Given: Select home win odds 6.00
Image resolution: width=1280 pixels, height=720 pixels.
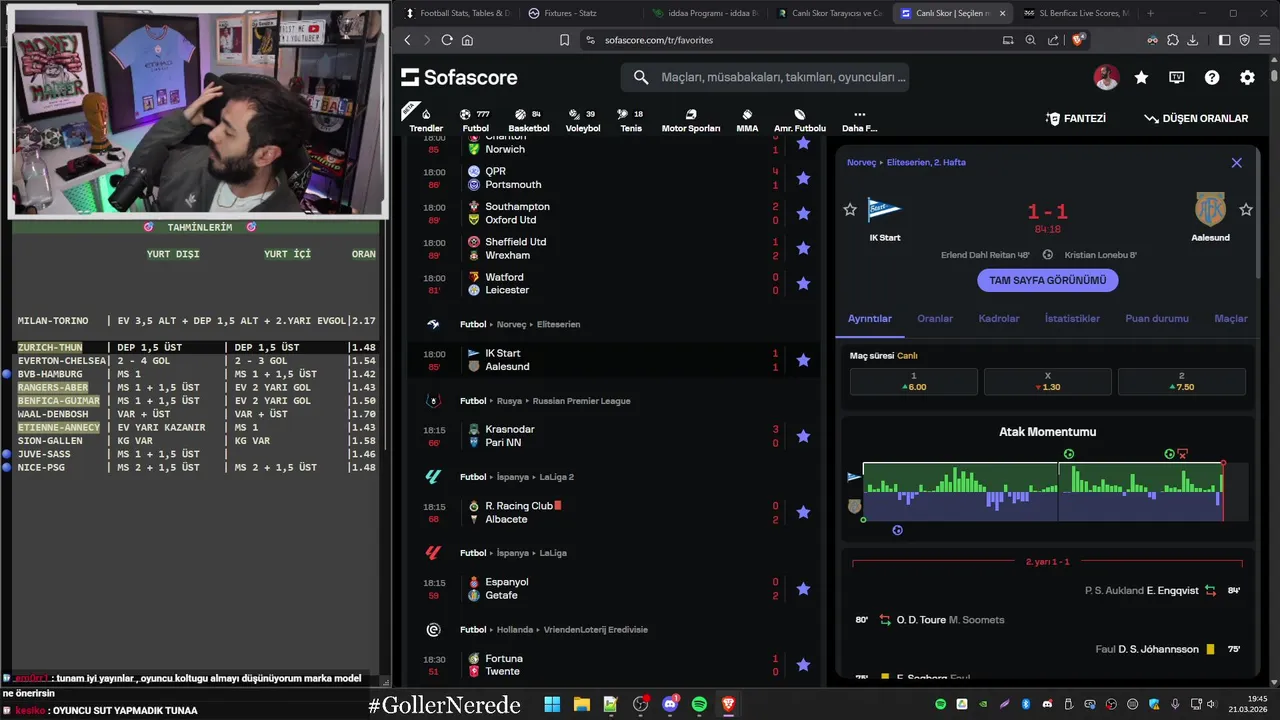Looking at the screenshot, I should pos(914,381).
